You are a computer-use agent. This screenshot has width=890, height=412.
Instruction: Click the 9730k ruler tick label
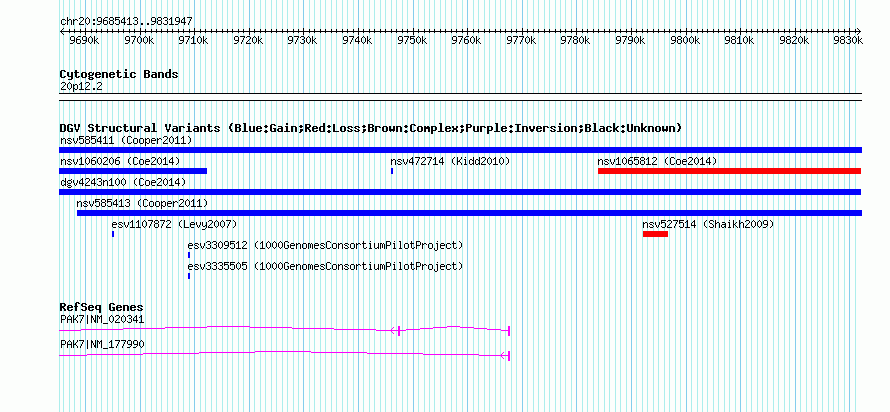click(303, 40)
